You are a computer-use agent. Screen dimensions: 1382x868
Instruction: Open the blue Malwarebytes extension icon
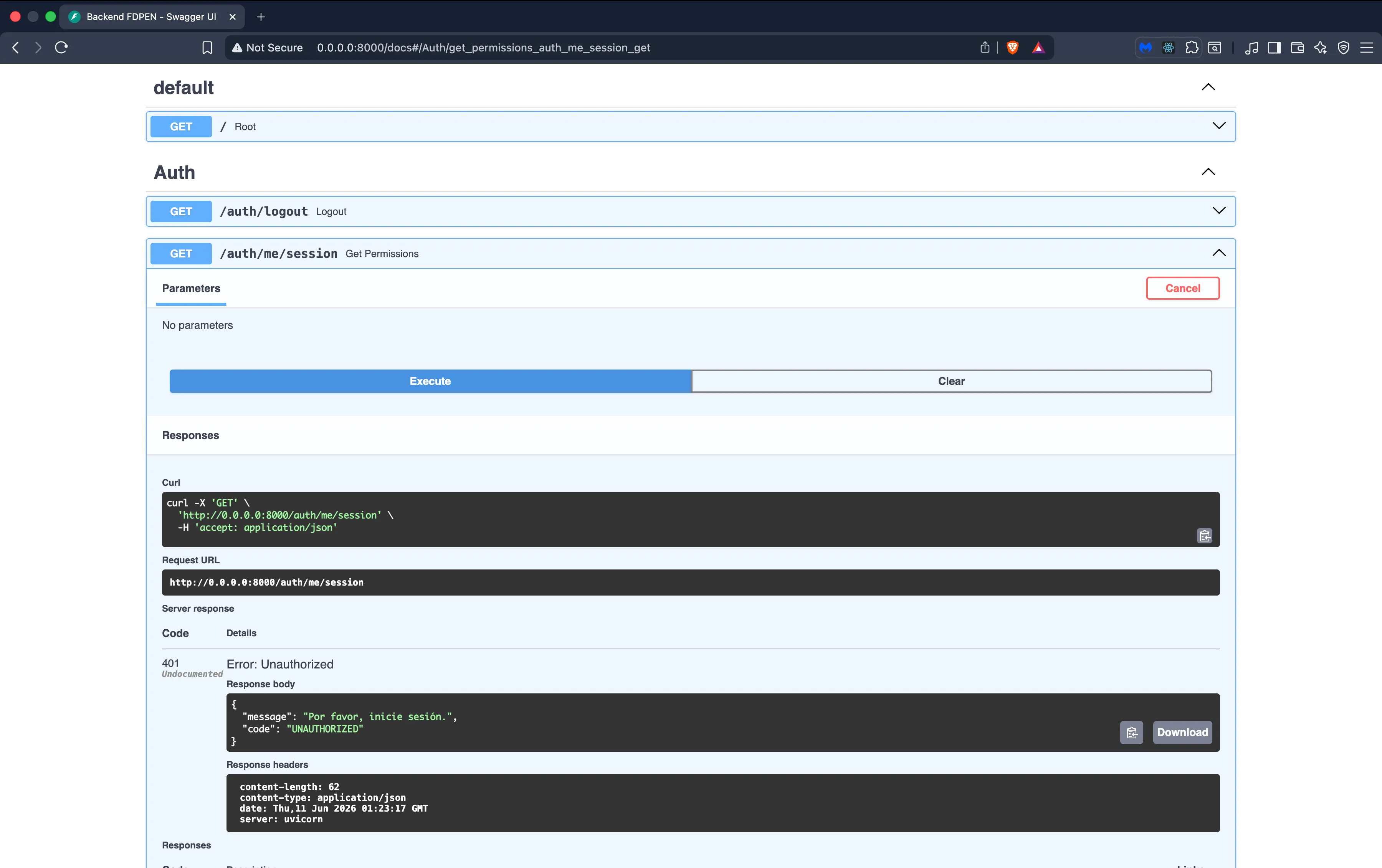[1146, 48]
